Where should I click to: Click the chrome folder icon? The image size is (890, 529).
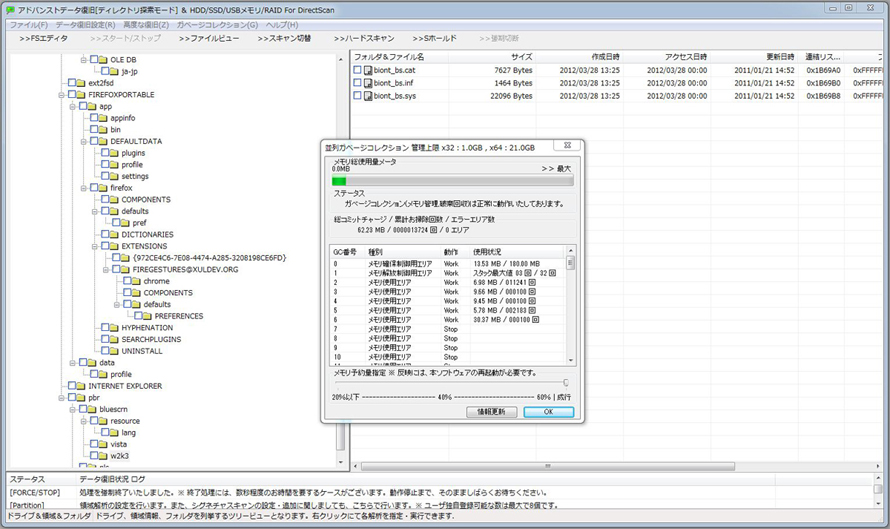tap(136, 280)
